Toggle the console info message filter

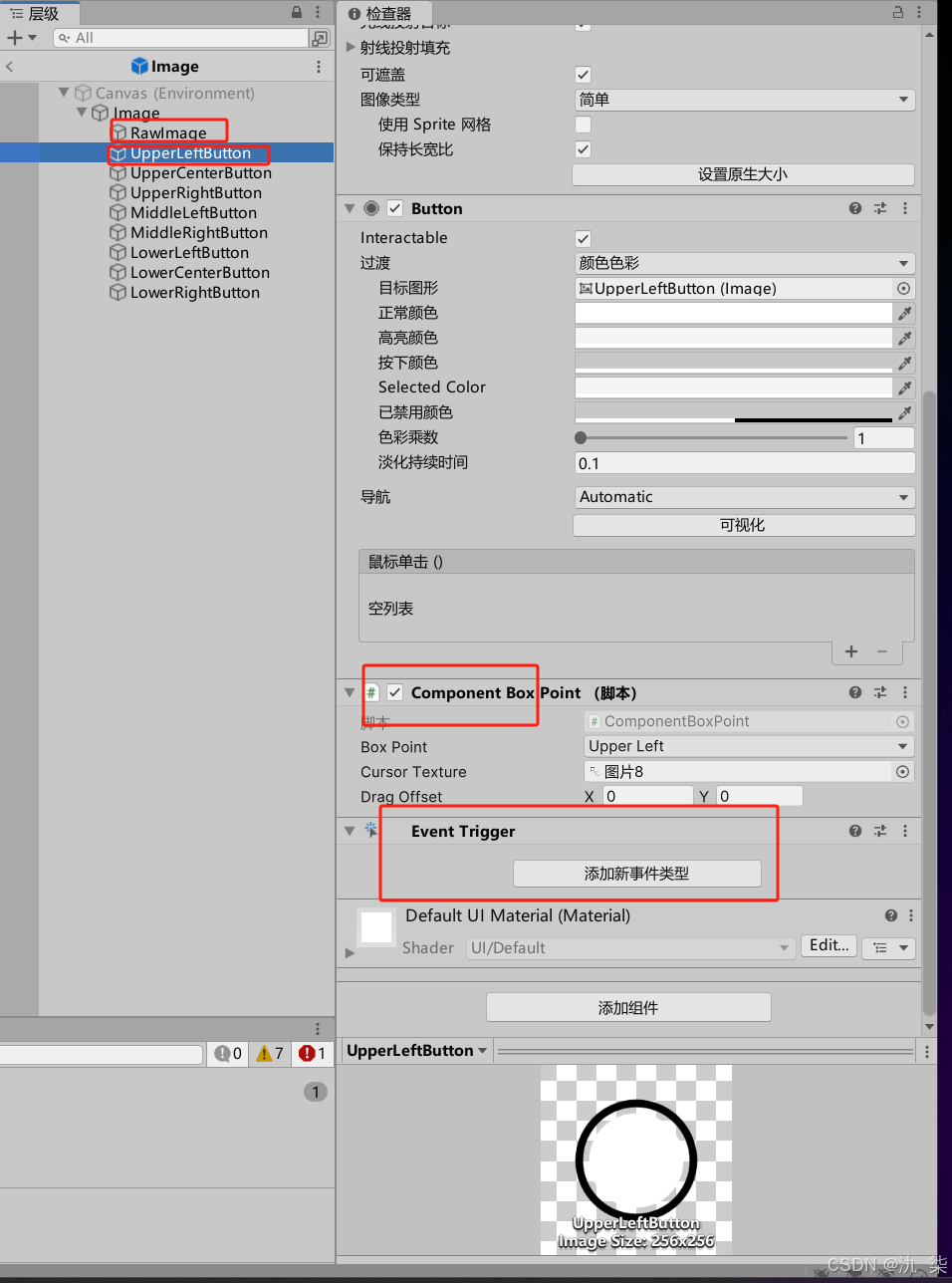point(229,1053)
